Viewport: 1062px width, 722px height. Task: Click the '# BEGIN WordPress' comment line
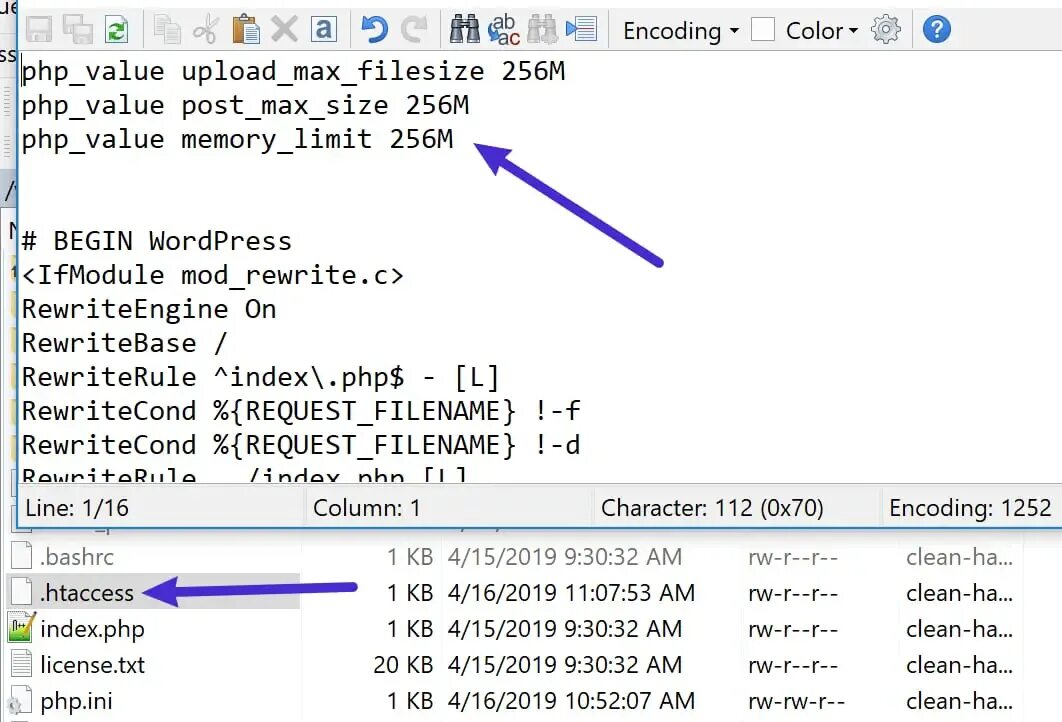click(156, 241)
